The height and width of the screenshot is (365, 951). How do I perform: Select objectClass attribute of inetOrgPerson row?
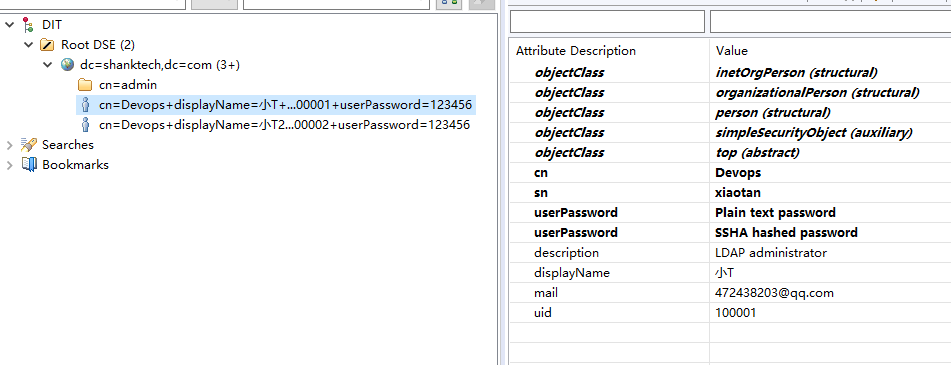[x=569, y=73]
